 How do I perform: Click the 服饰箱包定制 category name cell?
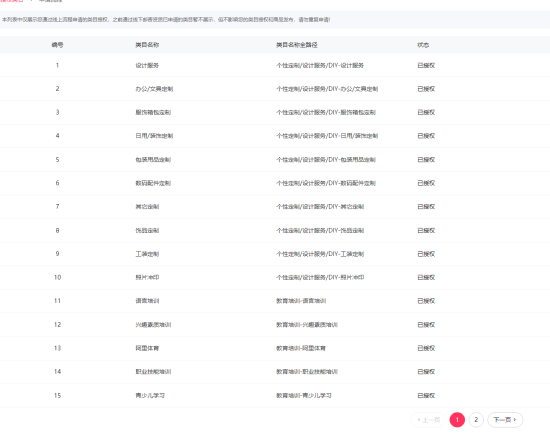[153, 112]
